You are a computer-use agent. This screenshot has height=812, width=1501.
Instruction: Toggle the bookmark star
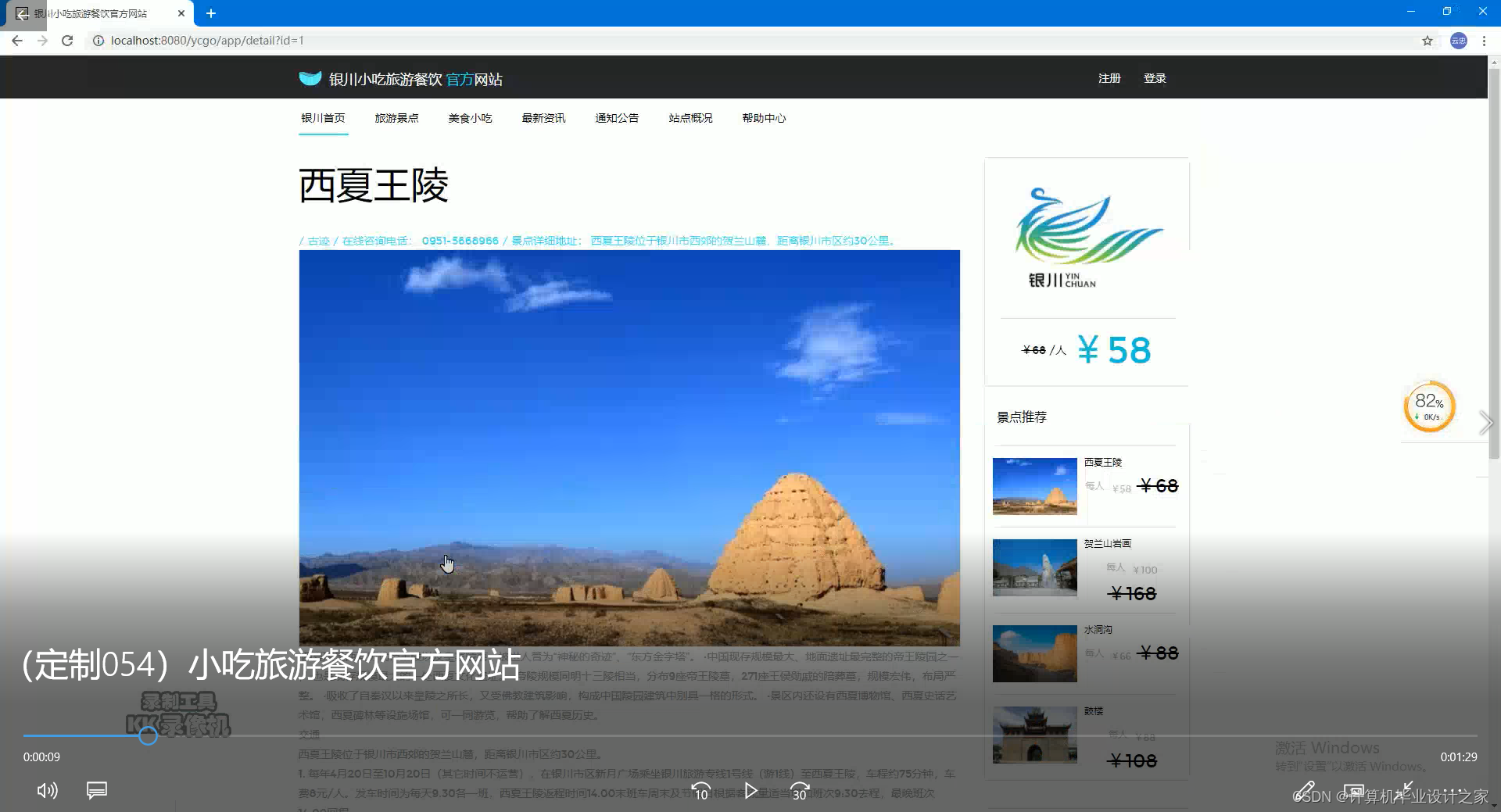click(x=1428, y=41)
